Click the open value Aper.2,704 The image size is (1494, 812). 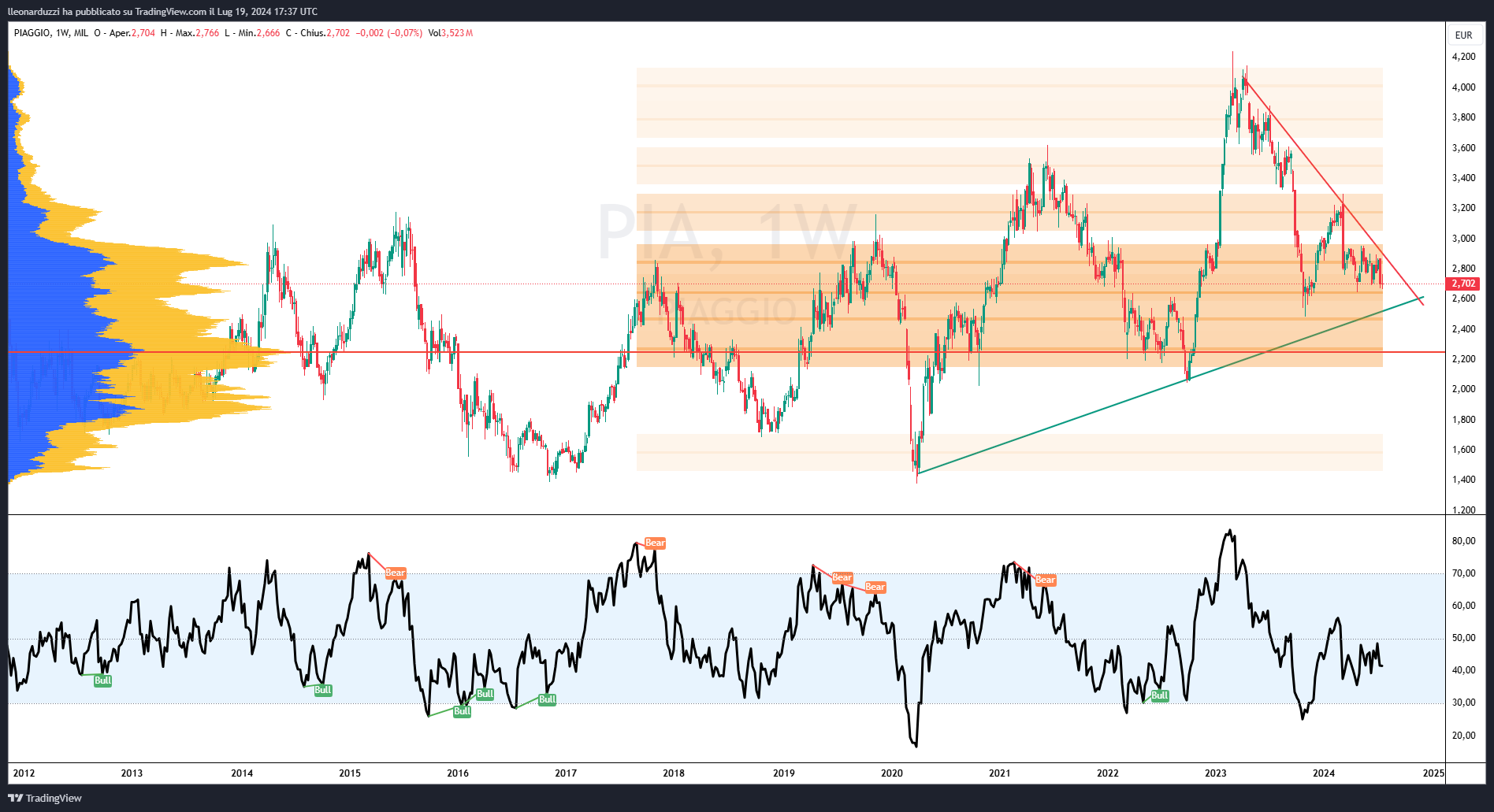[x=132, y=33]
